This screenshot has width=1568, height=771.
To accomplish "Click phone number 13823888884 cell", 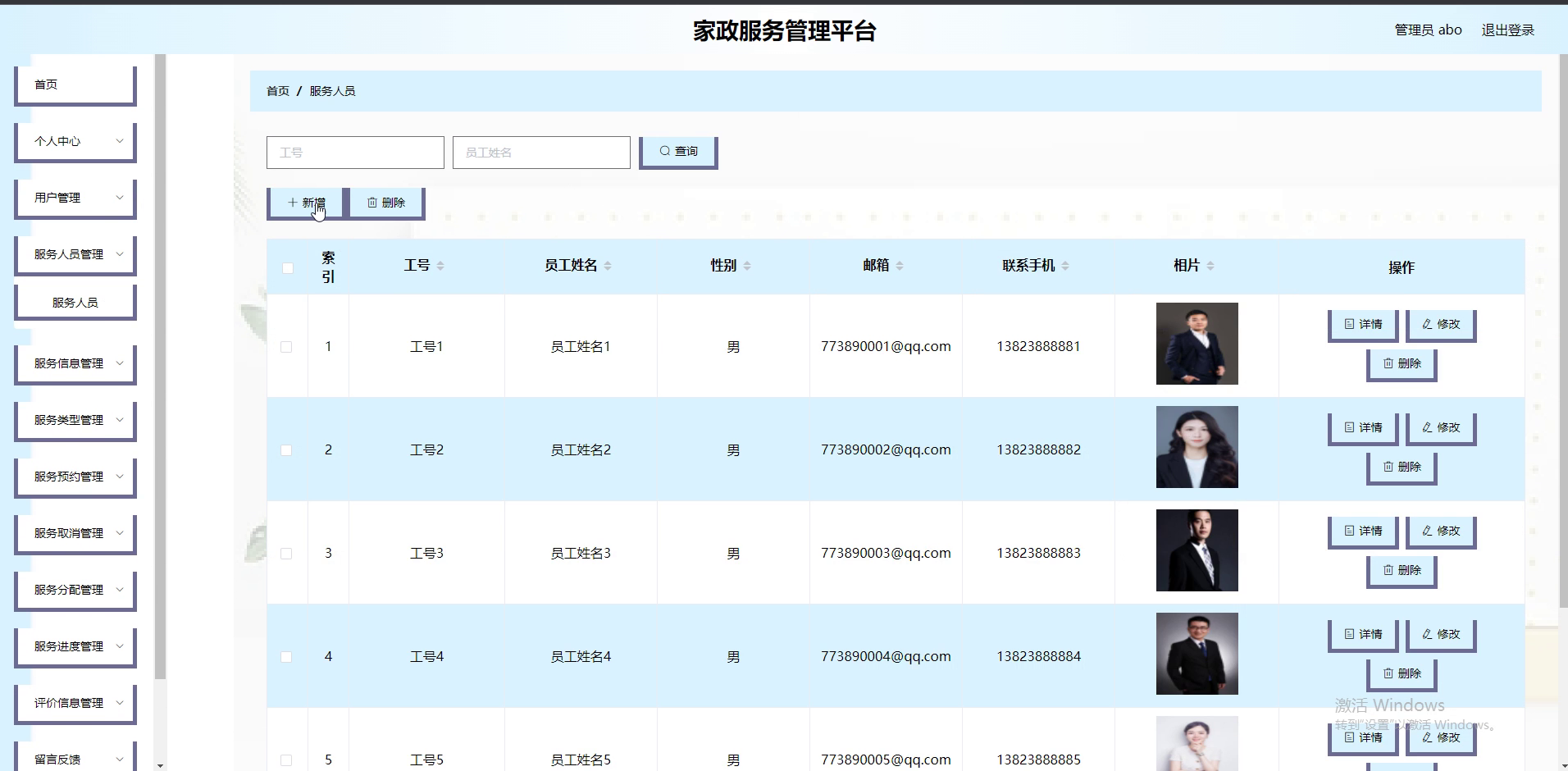I will coord(1038,657).
